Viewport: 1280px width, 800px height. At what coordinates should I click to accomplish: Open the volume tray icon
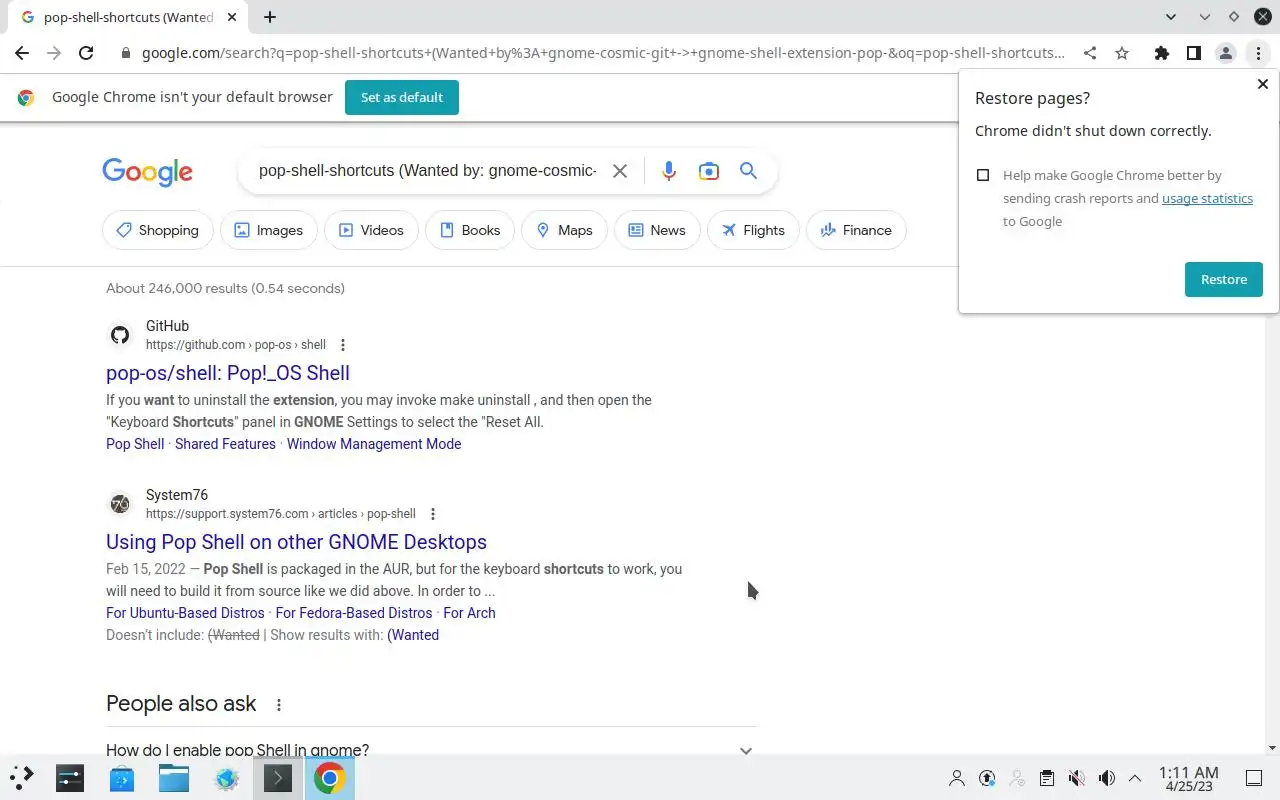(1106, 778)
